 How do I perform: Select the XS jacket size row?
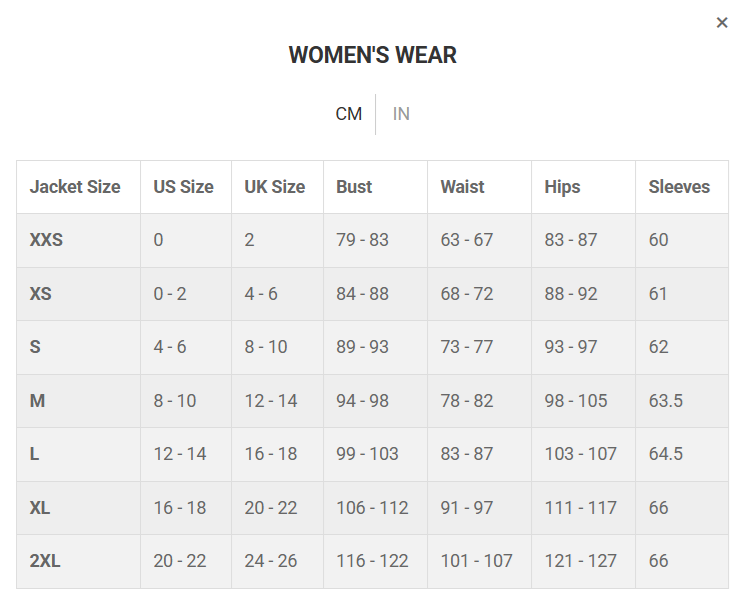coord(41,294)
